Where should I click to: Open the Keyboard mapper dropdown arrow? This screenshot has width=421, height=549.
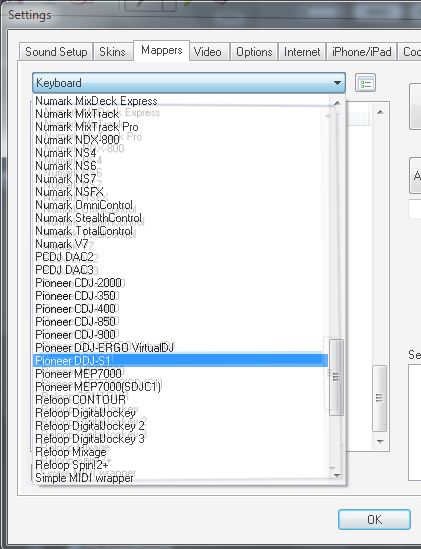[337, 83]
